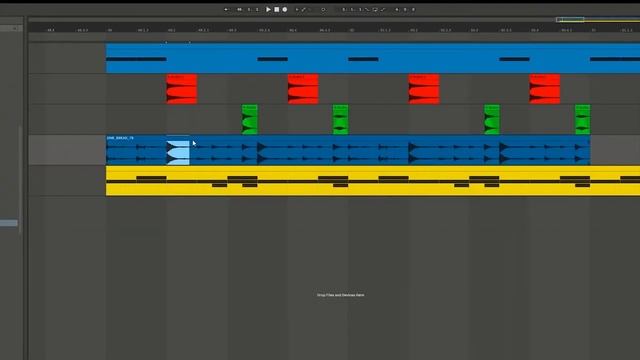Select the second red audio clip
Image resolution: width=640 pixels, height=360 pixels.
(303, 89)
